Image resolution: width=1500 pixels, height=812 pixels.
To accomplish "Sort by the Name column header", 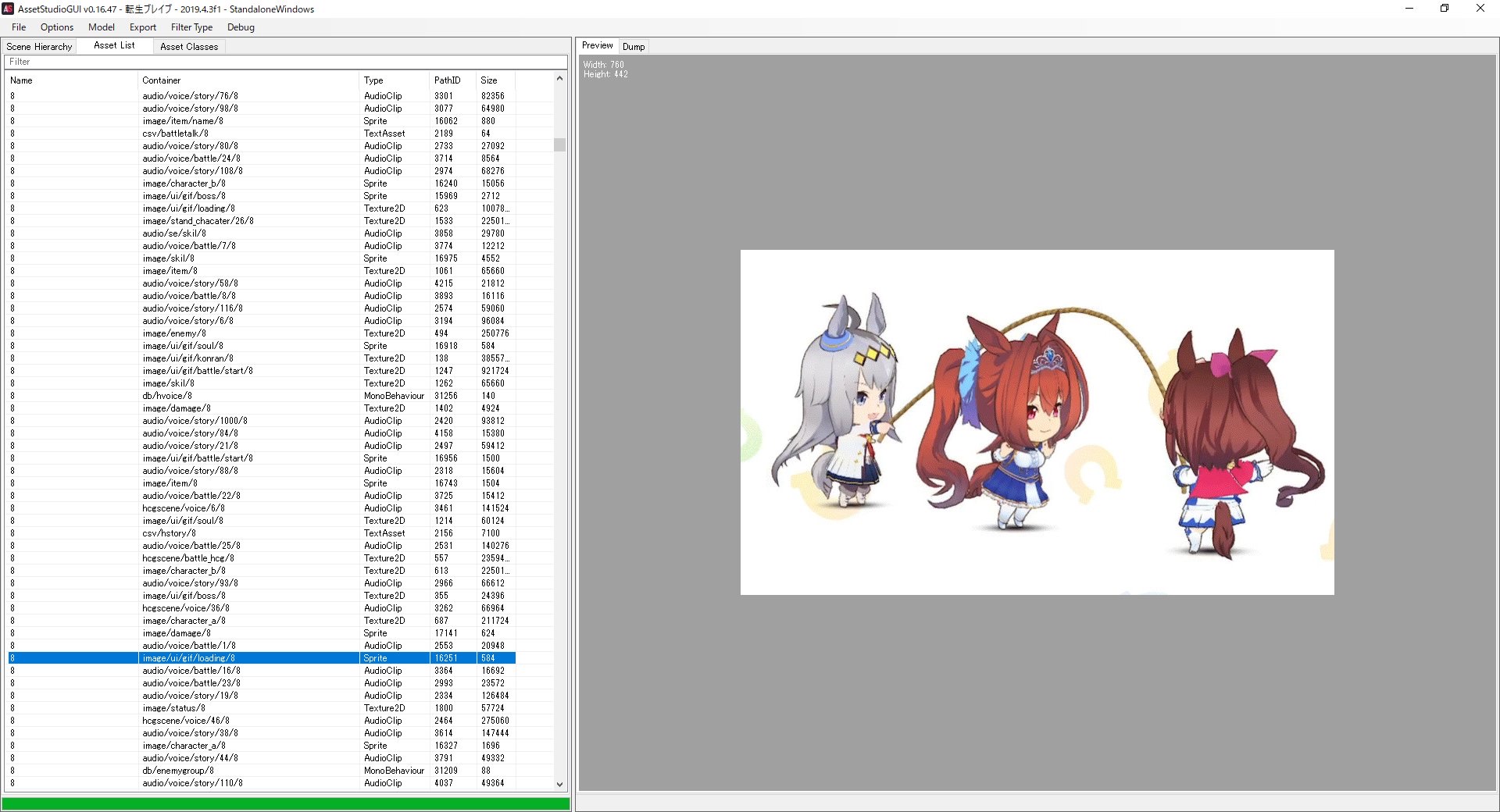I will click(72, 80).
